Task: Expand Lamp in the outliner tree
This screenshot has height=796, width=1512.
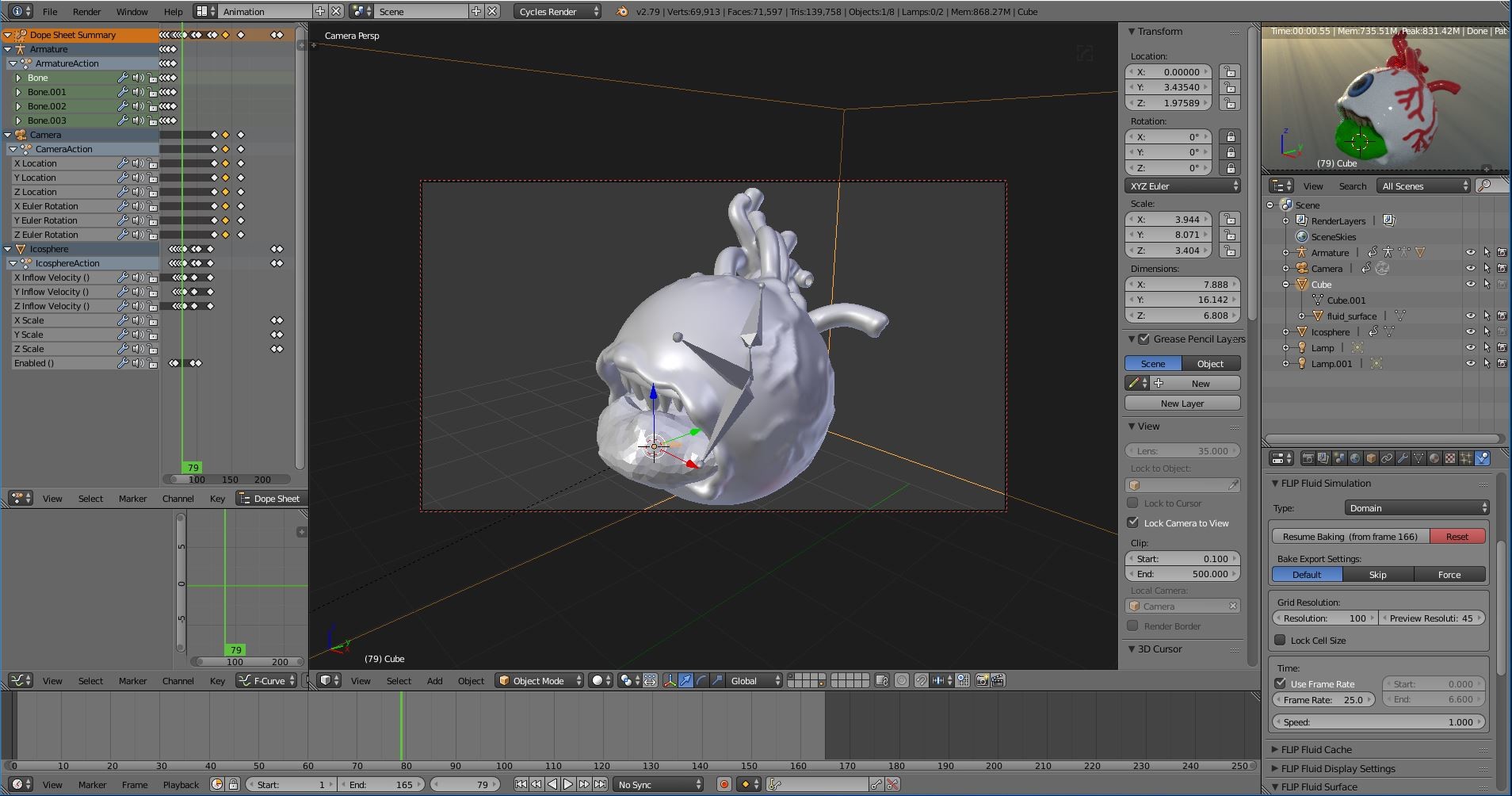Action: click(1285, 347)
